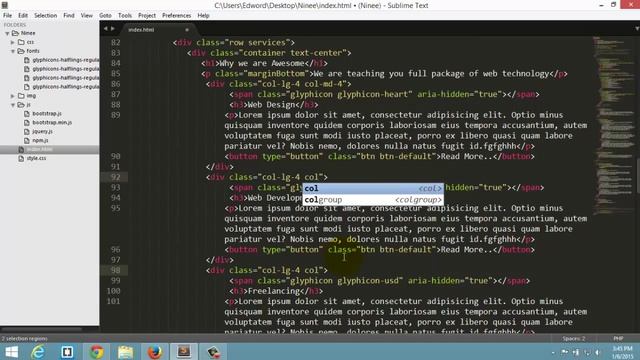Open the Project menu

pos(147,16)
